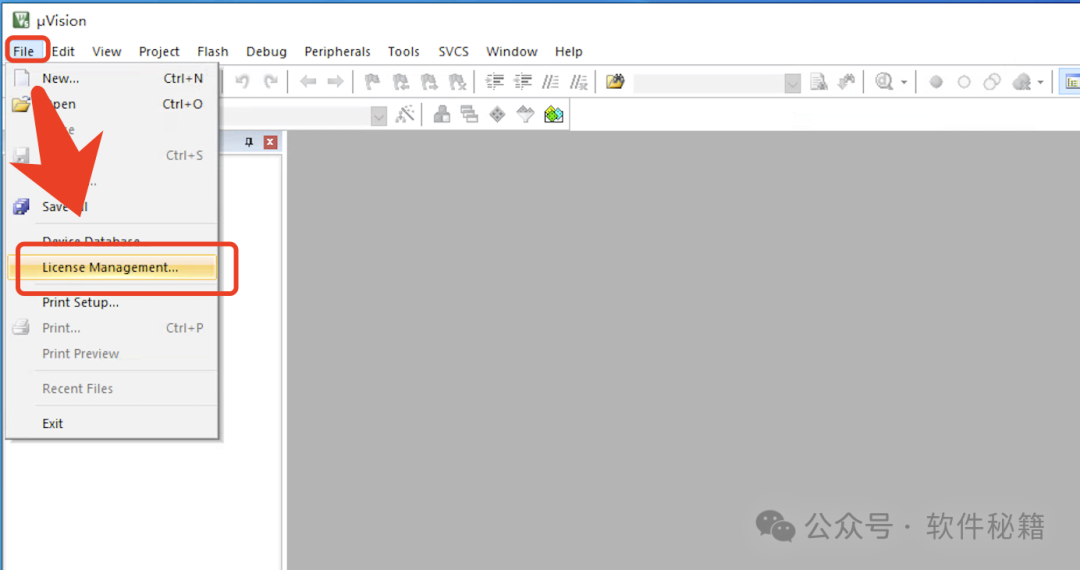
Task: Click the Manage Run-Time Environment diamond icon
Action: [x=497, y=115]
